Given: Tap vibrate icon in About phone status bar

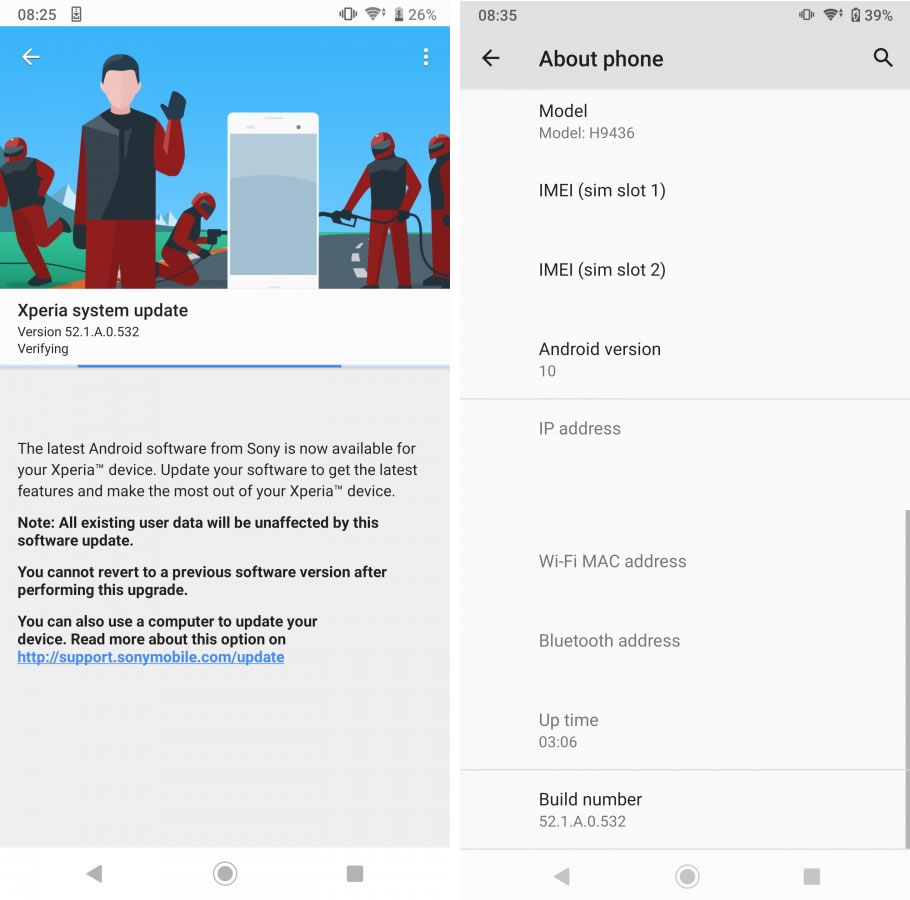Looking at the screenshot, I should 806,15.
